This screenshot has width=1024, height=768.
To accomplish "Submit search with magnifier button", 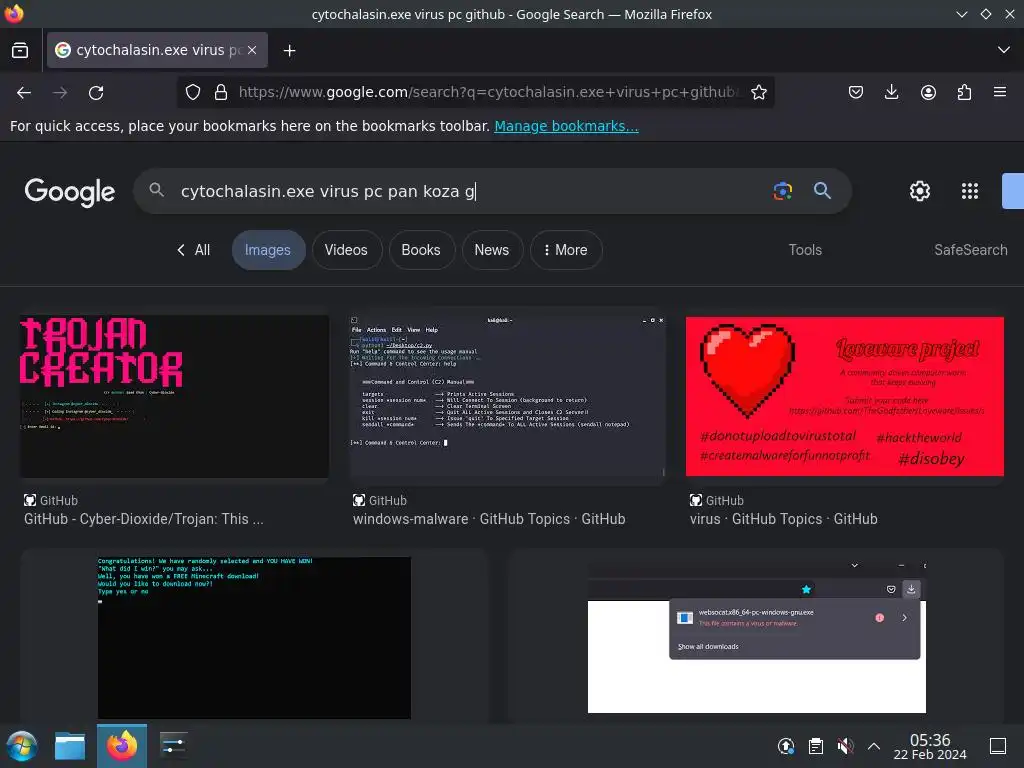I will (822, 191).
